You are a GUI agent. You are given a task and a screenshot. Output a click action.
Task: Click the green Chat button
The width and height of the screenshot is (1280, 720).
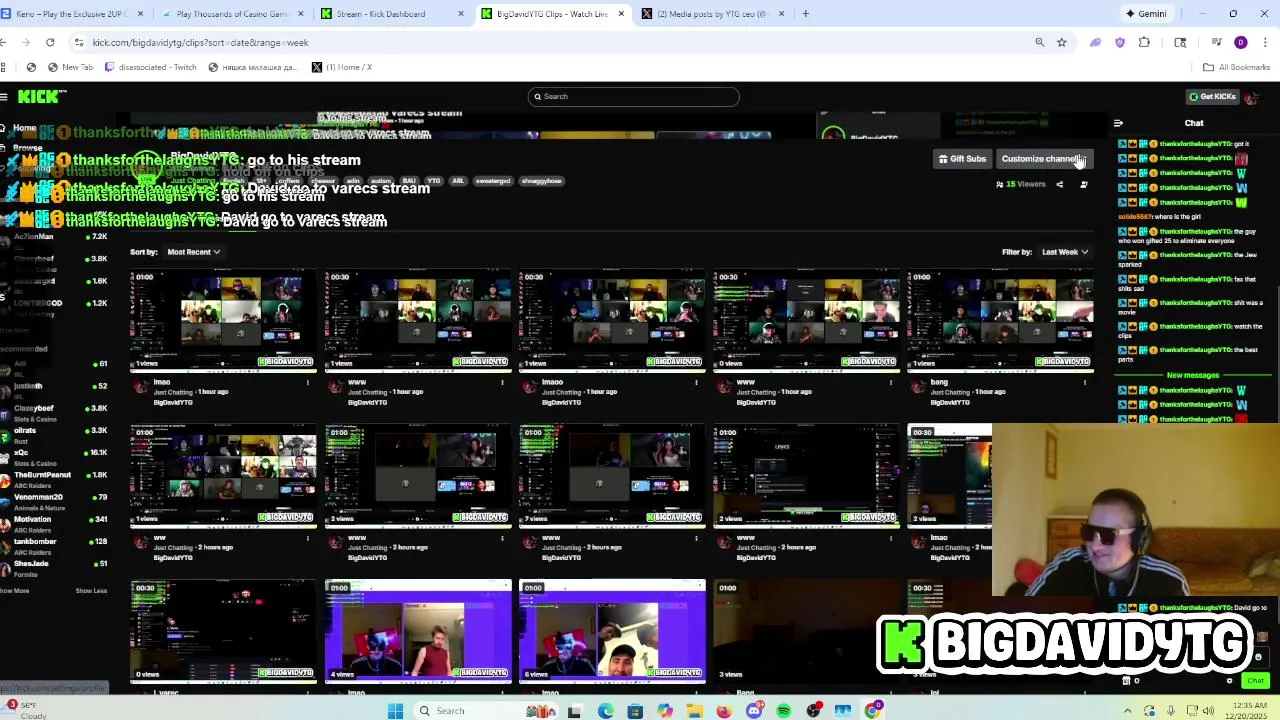click(x=1256, y=681)
